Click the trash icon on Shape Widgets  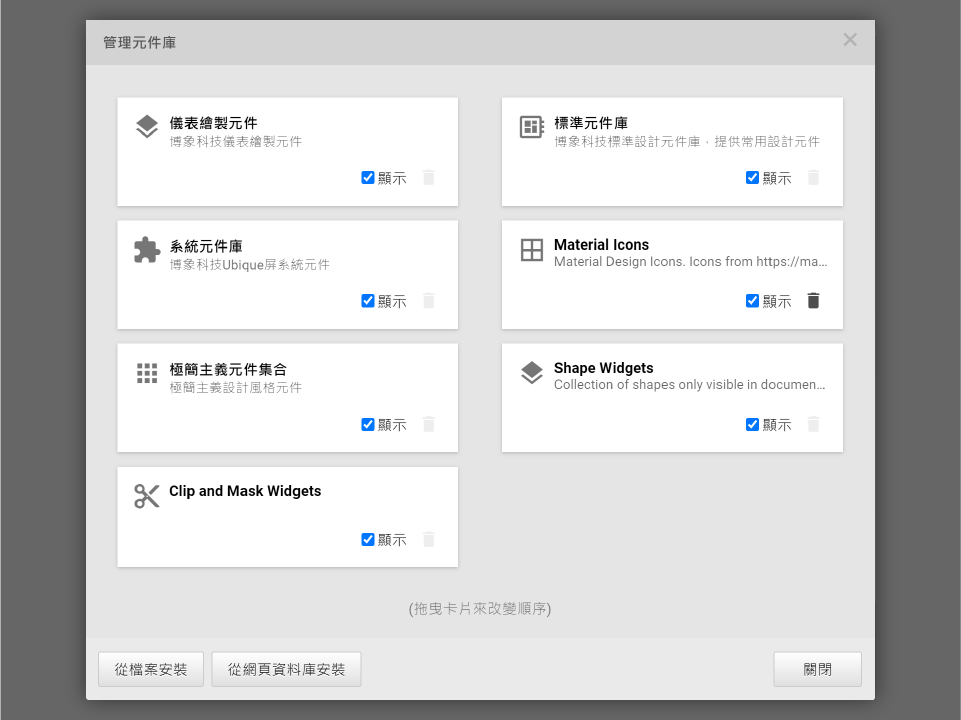tap(813, 424)
